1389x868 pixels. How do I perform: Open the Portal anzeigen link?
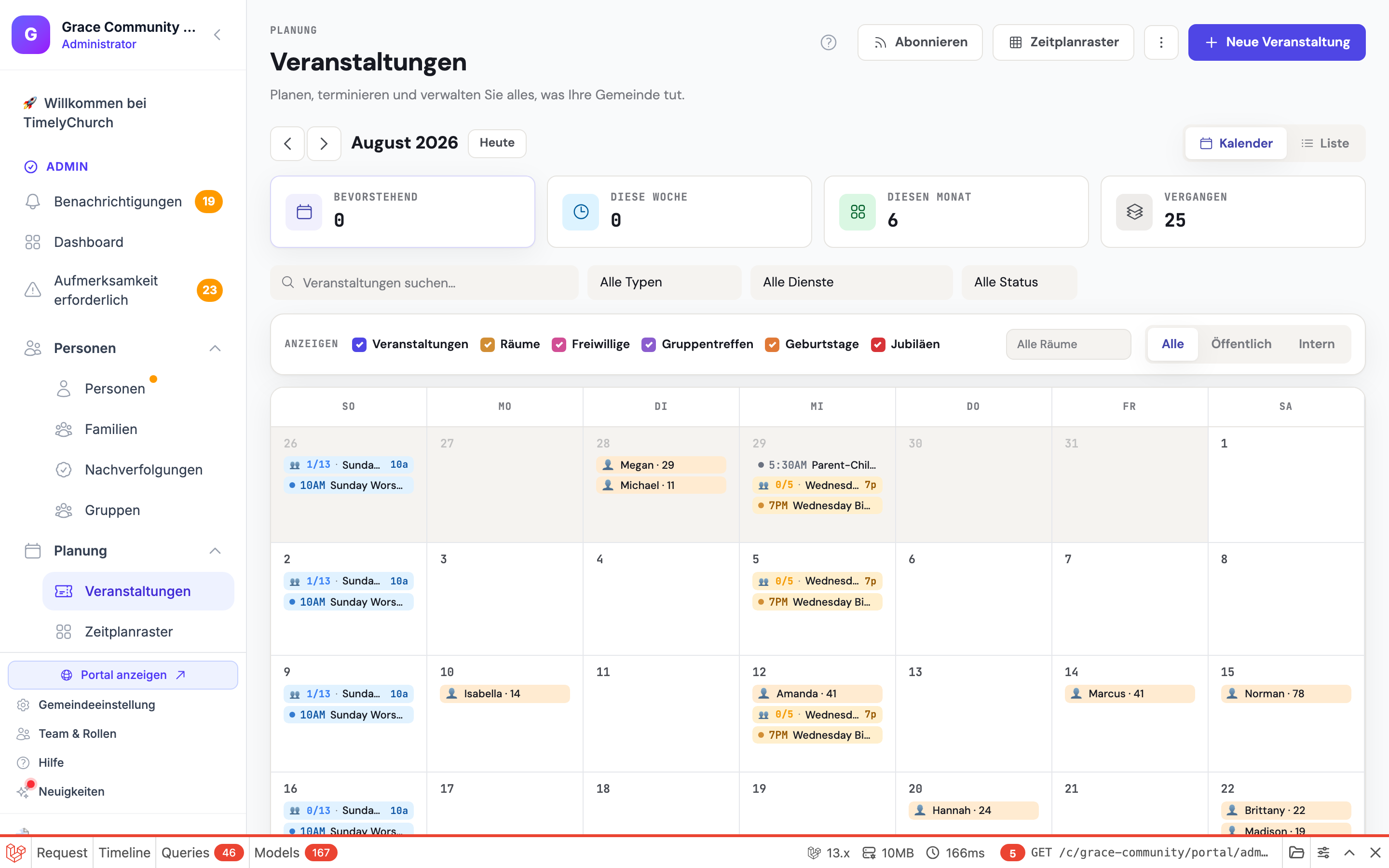click(x=123, y=675)
